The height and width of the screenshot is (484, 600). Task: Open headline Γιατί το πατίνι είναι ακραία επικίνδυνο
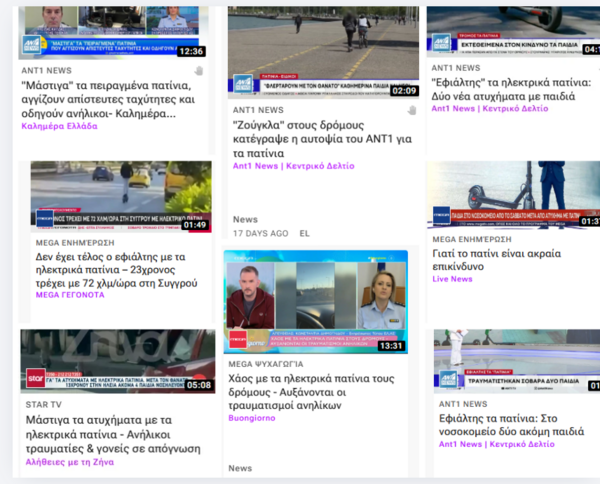497,260
